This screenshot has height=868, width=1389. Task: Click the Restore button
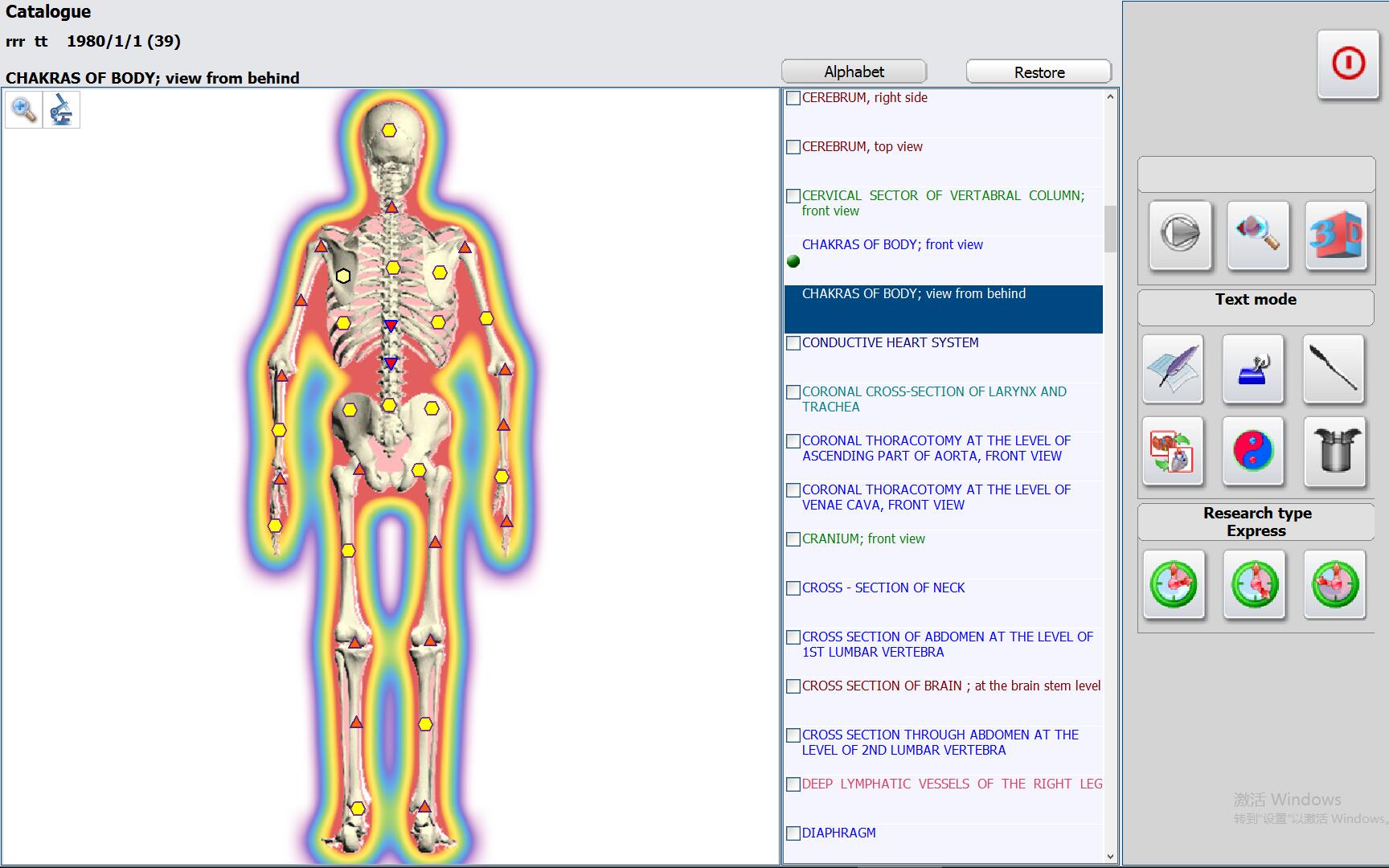(x=1039, y=72)
